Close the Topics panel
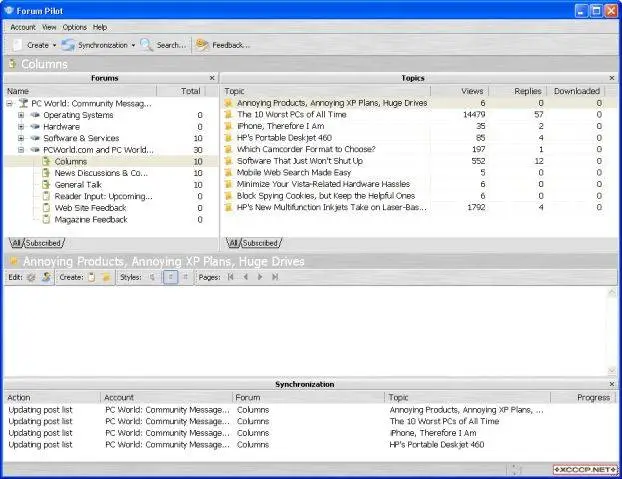 tap(612, 78)
